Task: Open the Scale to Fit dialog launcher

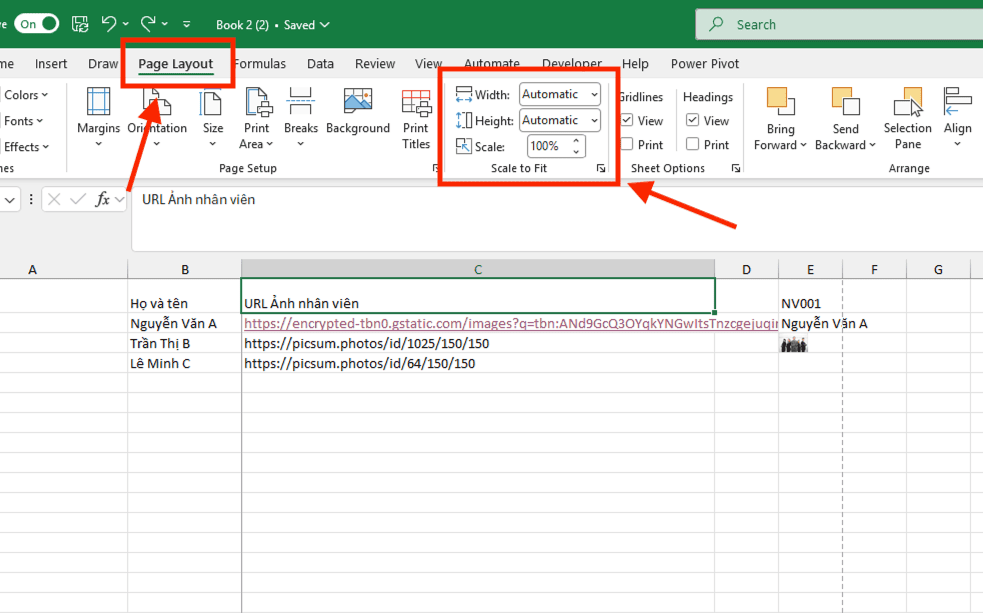Action: 601,168
